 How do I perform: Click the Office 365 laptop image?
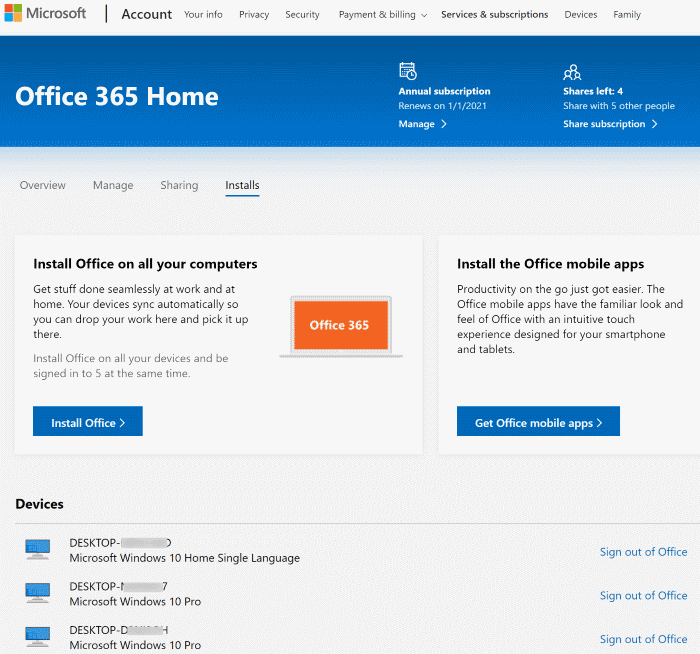341,326
